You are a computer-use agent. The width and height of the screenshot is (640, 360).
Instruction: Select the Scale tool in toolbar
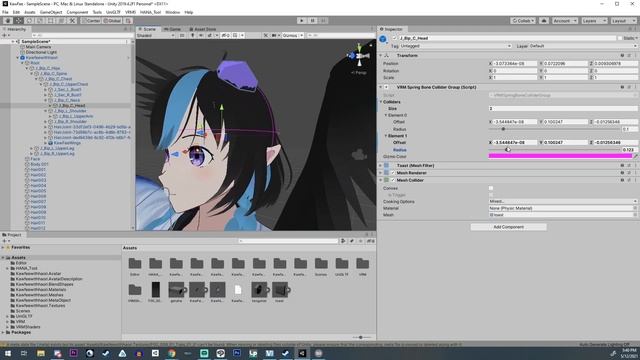pyautogui.click(x=40, y=20)
